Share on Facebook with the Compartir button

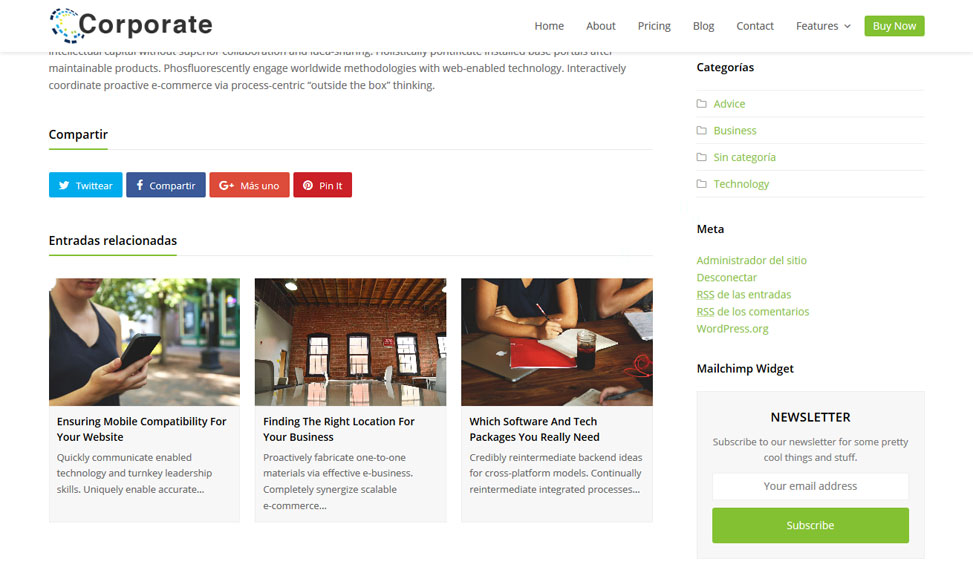point(166,185)
